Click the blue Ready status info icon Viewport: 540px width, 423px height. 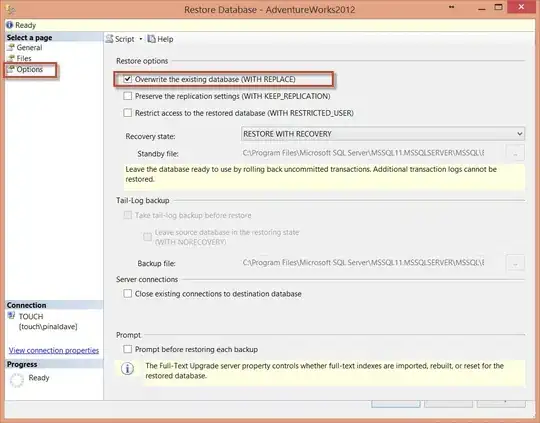9,25
